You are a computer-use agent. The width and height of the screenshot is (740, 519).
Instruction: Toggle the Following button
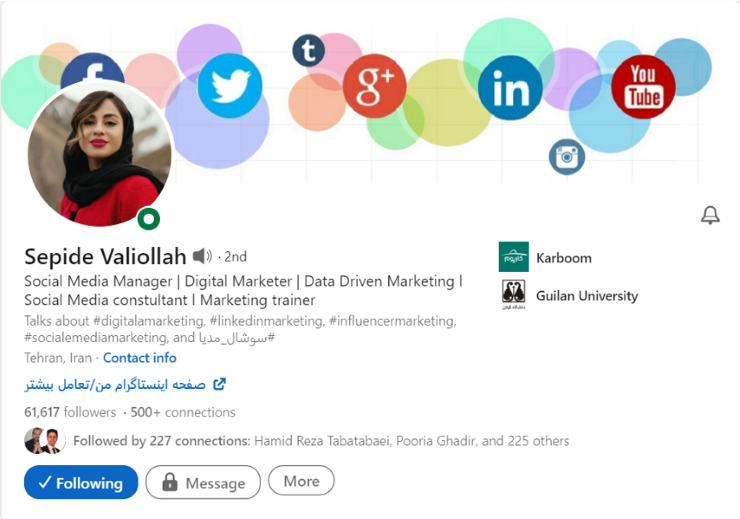81,482
